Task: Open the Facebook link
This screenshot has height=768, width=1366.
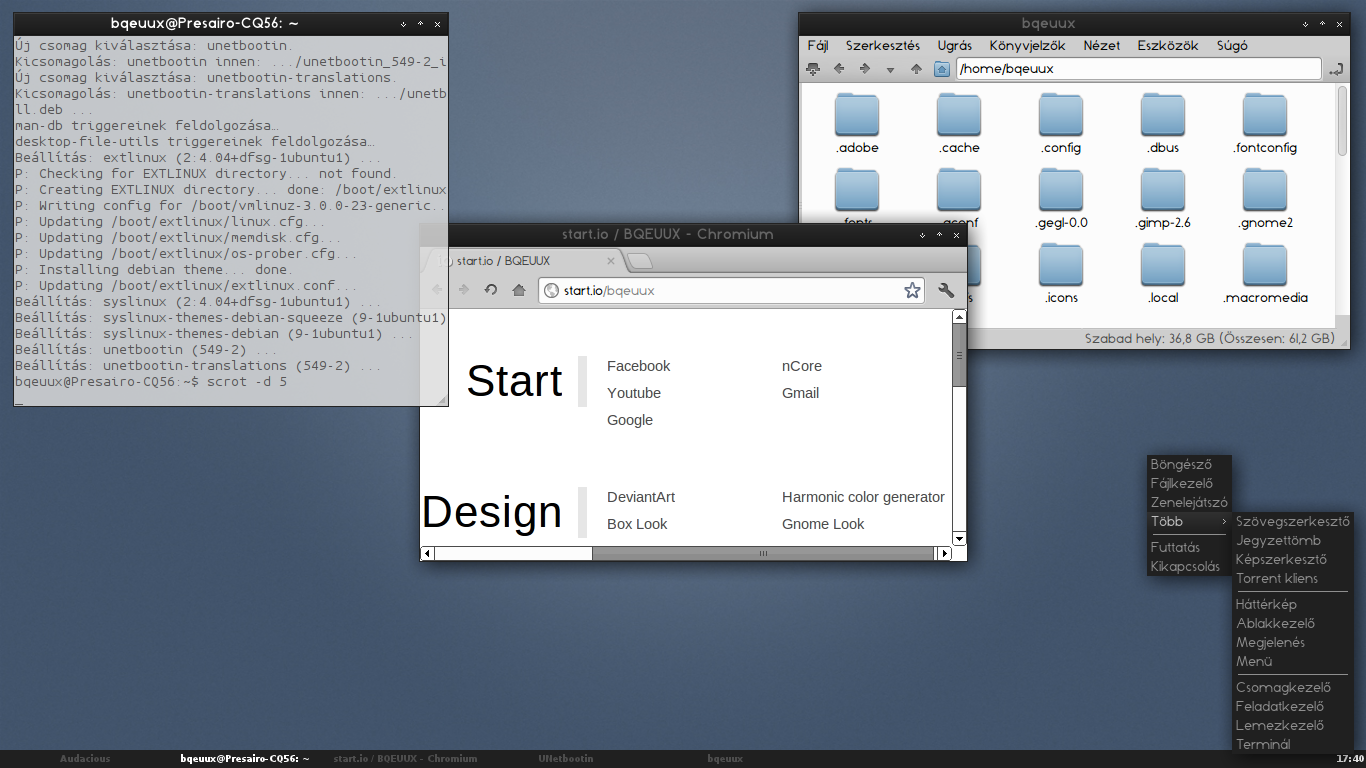Action: 638,366
